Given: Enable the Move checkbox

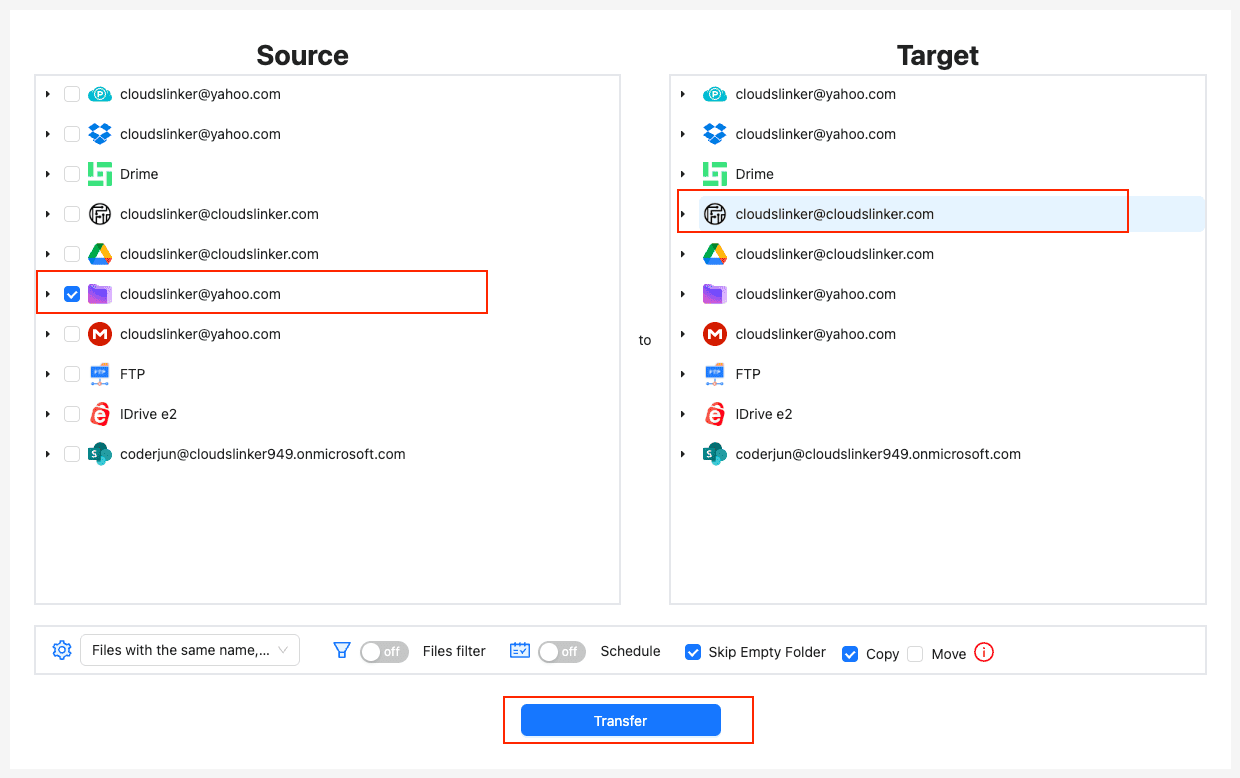Looking at the screenshot, I should tap(915, 654).
